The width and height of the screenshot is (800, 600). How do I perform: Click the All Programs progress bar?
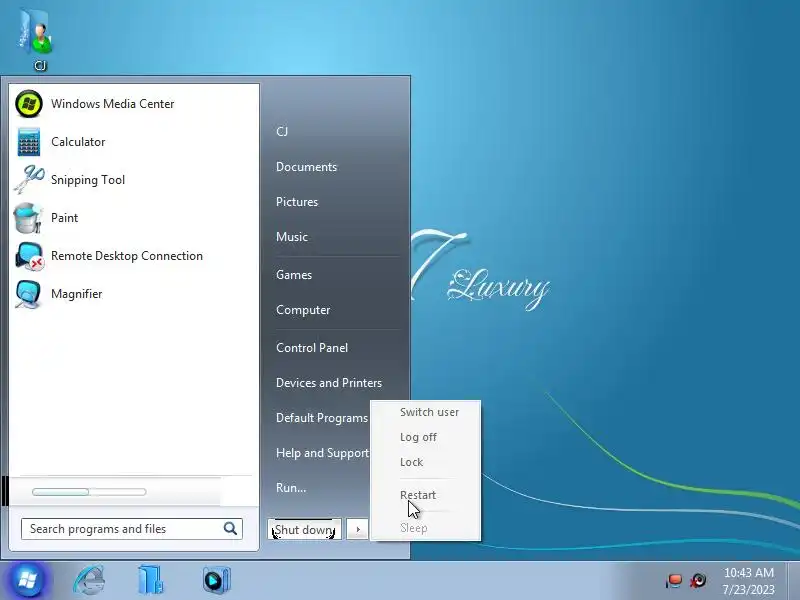point(89,492)
